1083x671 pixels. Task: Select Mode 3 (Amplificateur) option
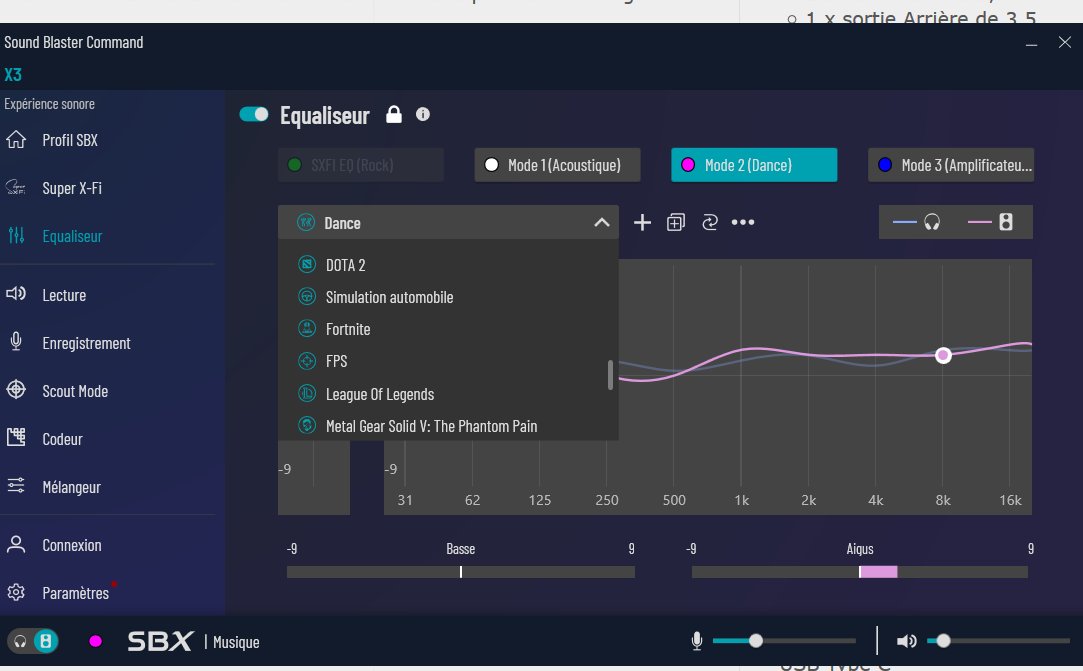(950, 165)
